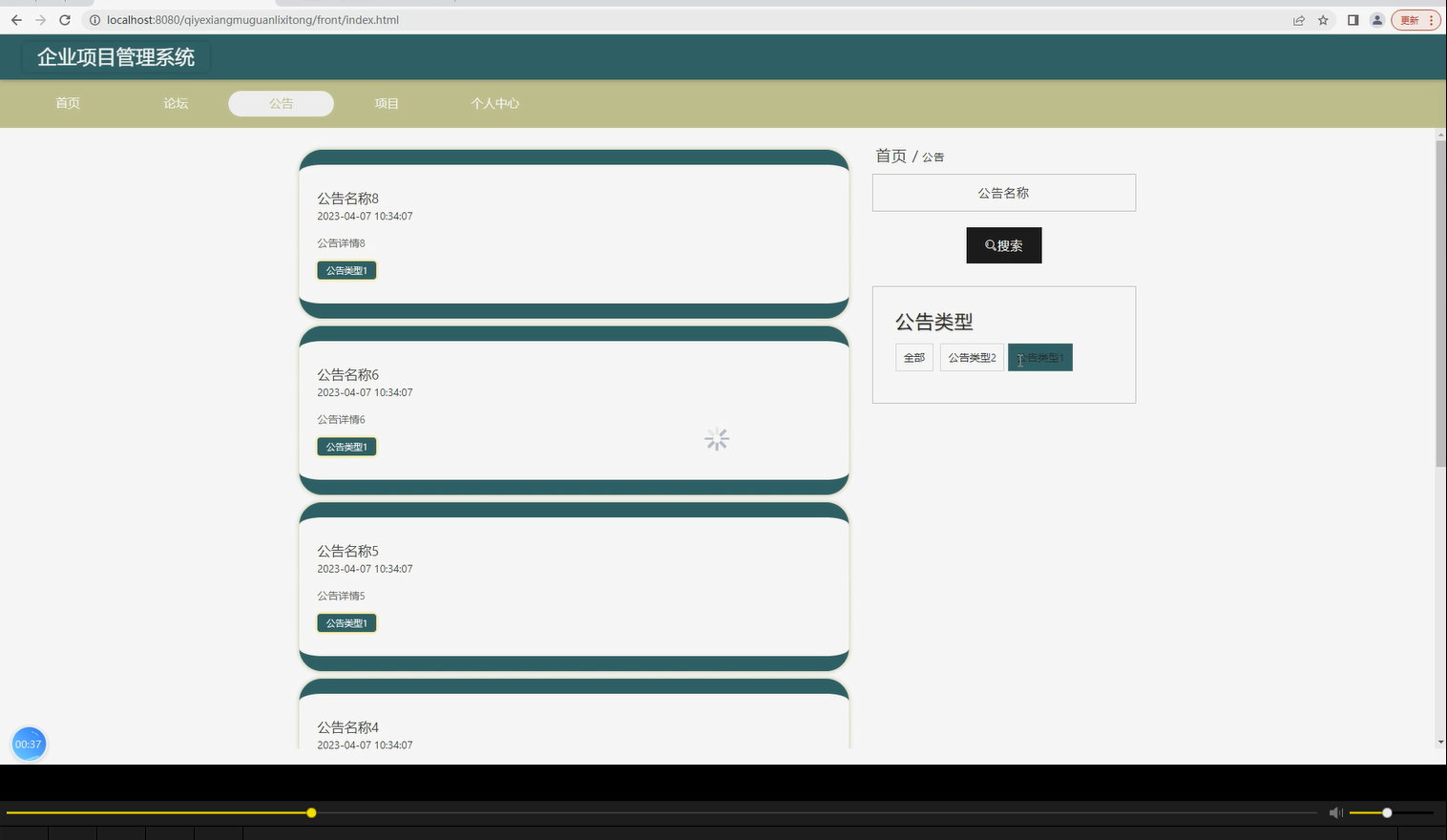Open the 个人中心 navigation tab
Viewport: 1447px width, 840px height.
[x=494, y=103]
